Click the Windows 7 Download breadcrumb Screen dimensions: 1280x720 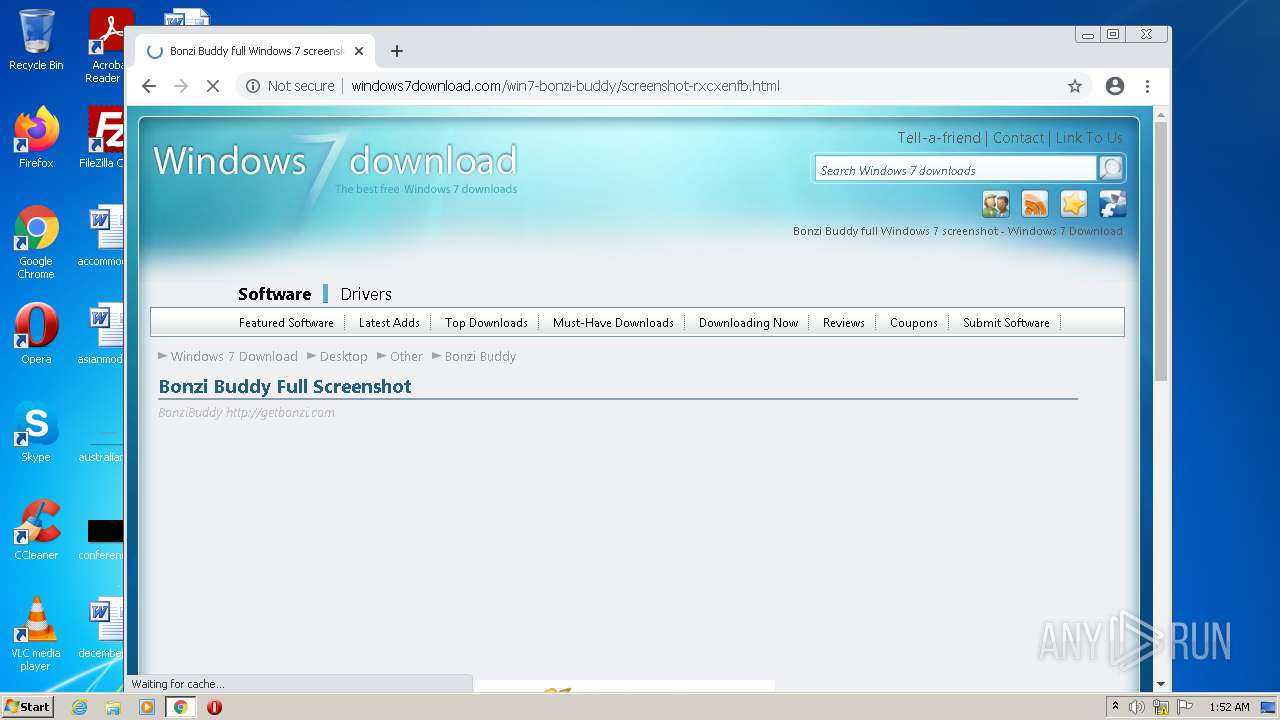(x=234, y=356)
